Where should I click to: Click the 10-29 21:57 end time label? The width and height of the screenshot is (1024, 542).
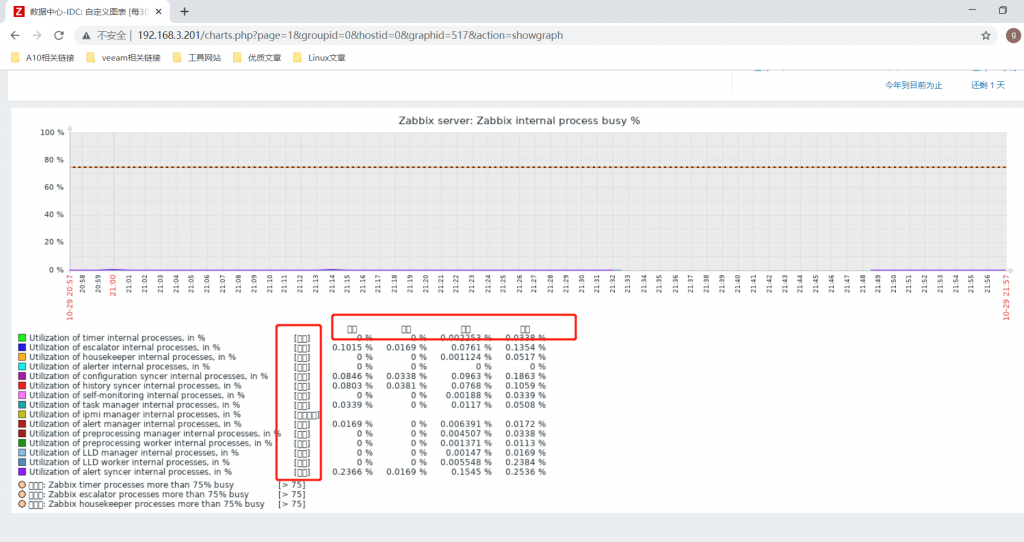[1006, 297]
